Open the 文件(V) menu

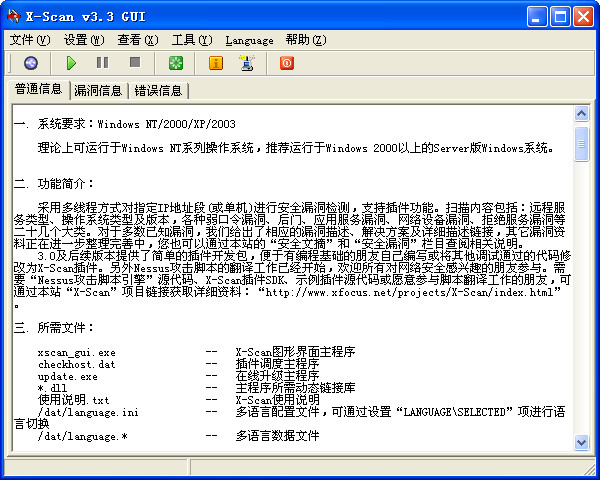[x=30, y=40]
